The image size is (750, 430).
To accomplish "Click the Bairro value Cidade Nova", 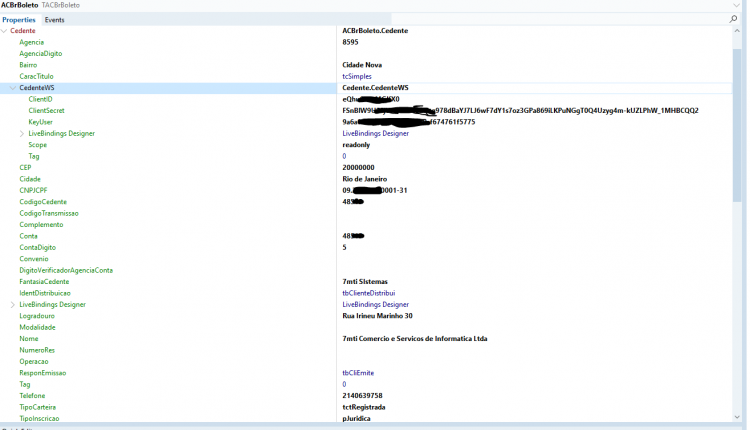I will (x=362, y=65).
